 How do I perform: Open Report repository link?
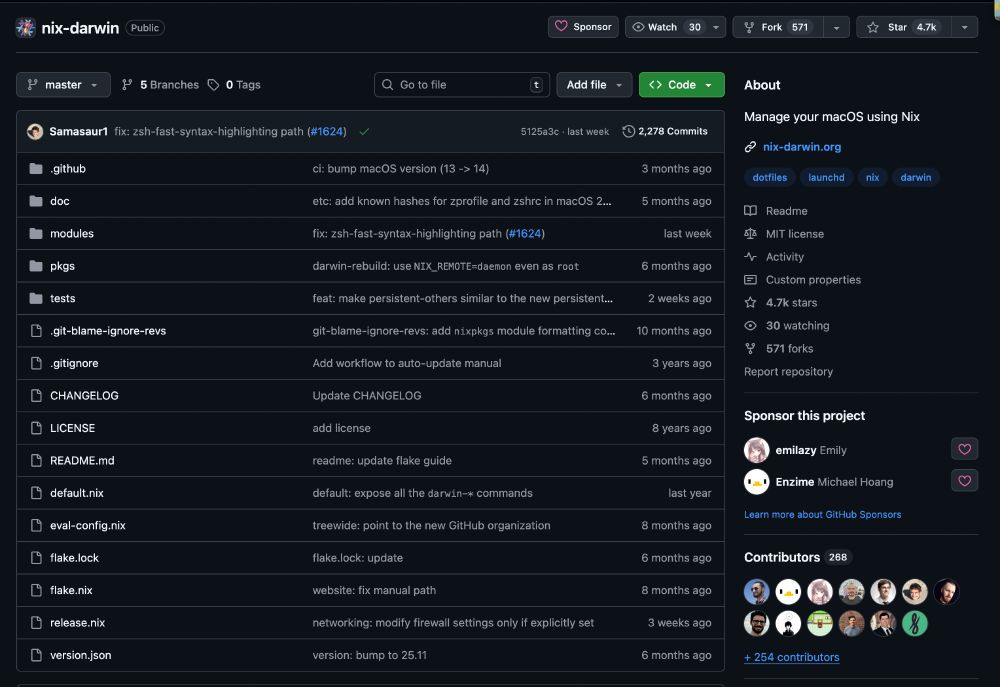(788, 371)
